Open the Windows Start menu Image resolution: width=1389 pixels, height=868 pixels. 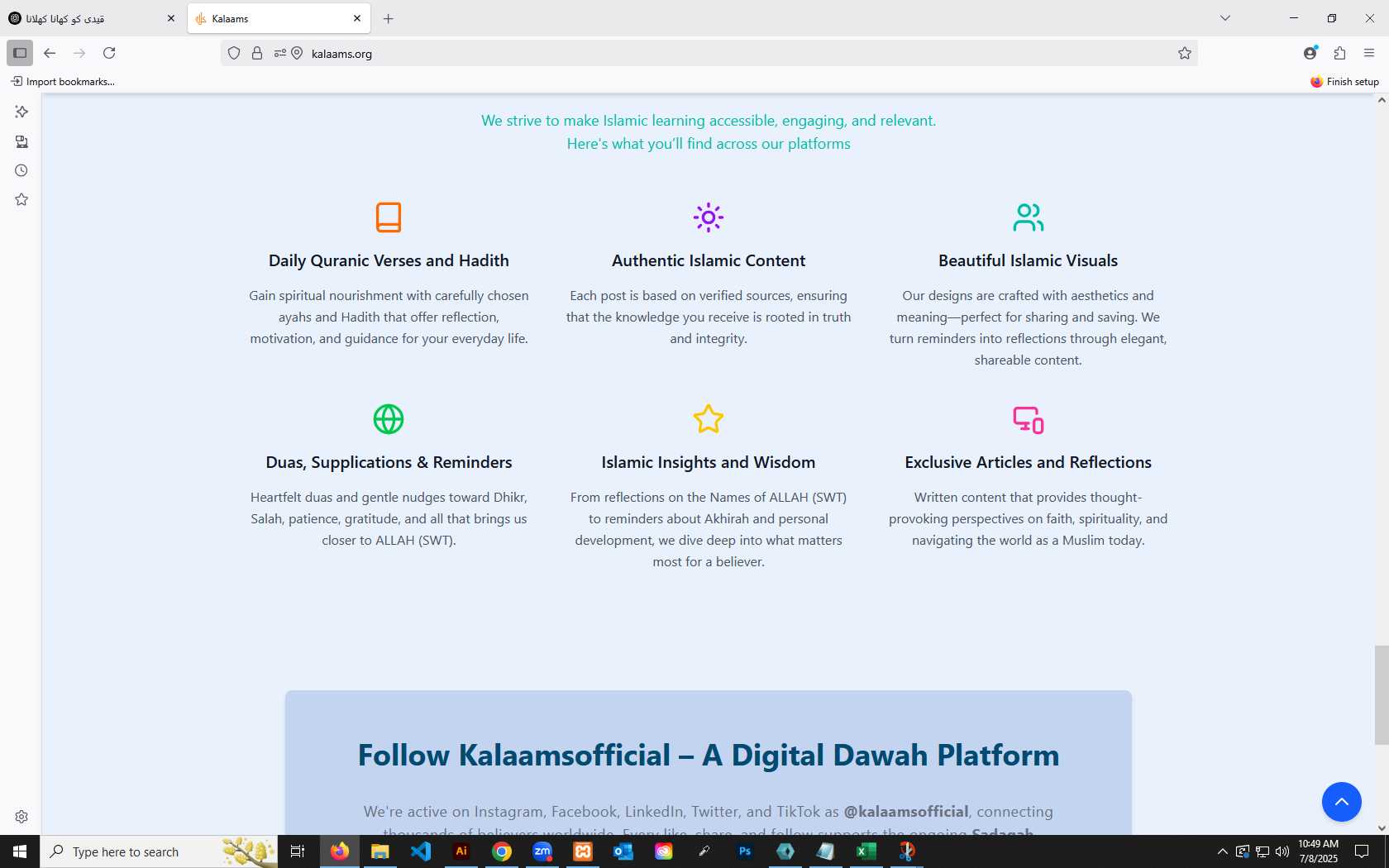(20, 851)
